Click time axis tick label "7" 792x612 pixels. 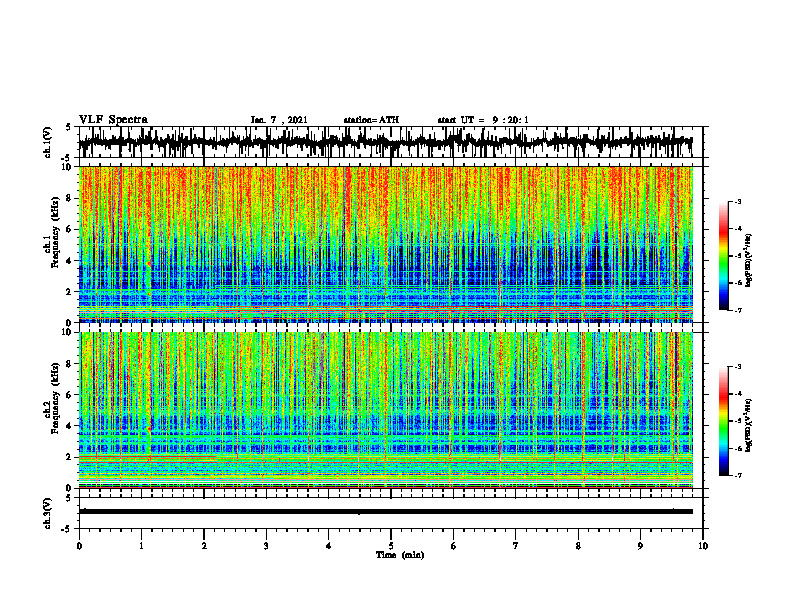516,546
